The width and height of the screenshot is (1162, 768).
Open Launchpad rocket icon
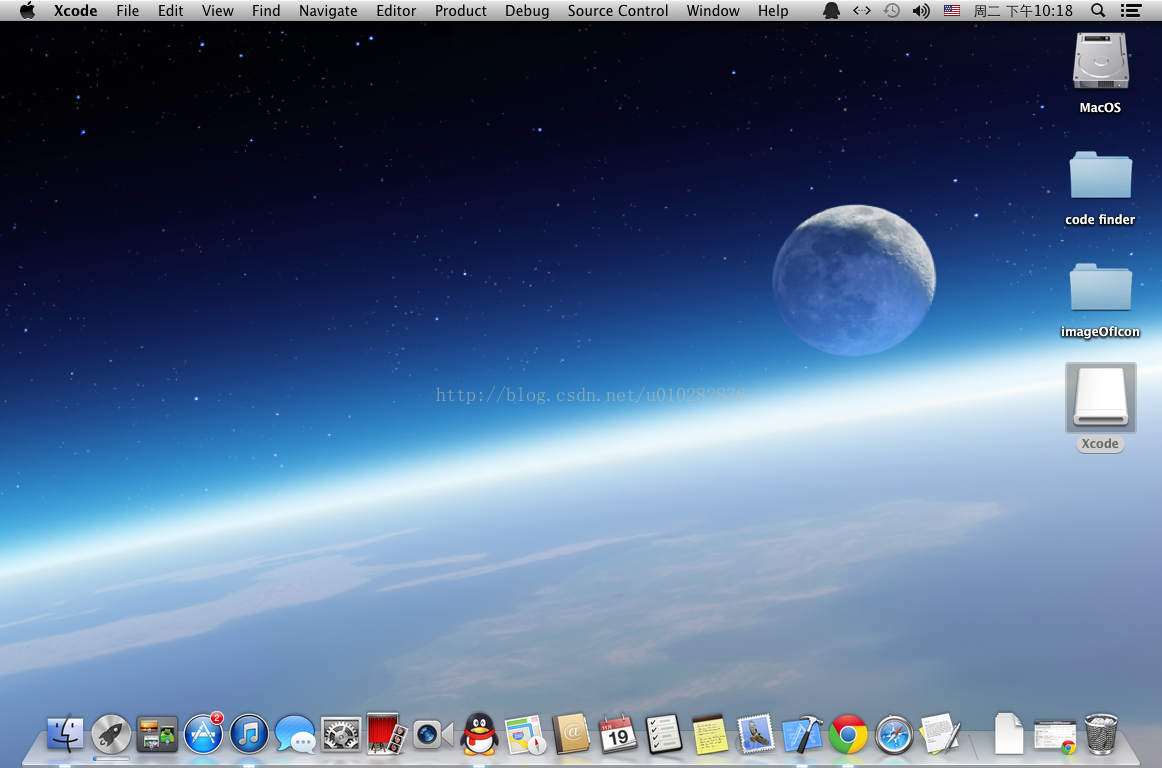point(111,735)
